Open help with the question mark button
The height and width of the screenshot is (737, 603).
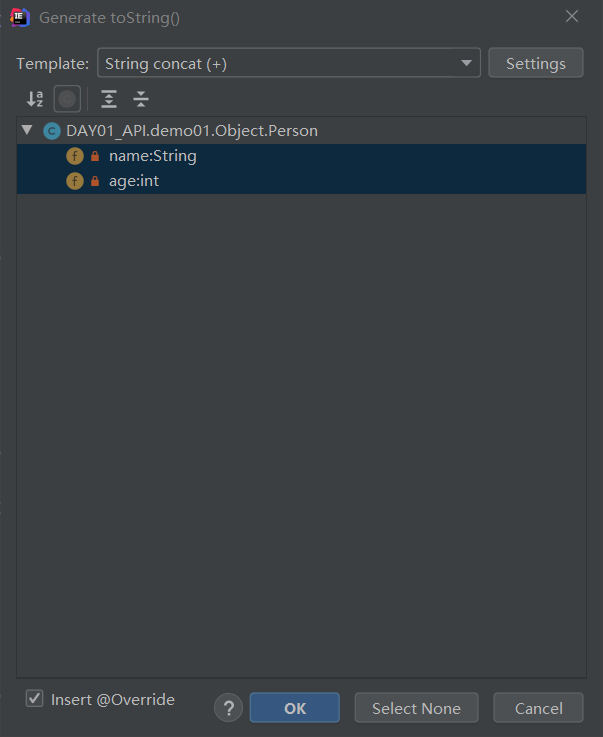click(x=229, y=708)
